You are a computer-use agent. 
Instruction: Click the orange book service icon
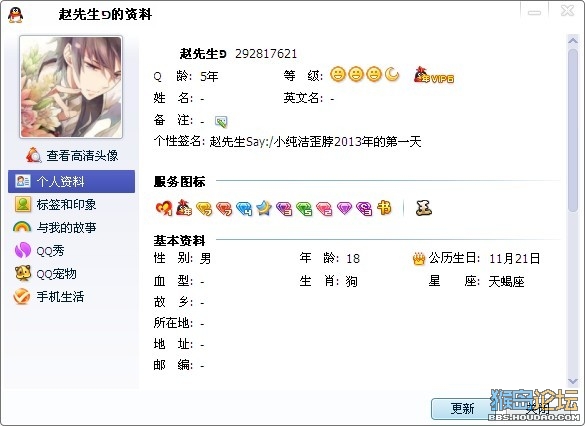pos(384,207)
